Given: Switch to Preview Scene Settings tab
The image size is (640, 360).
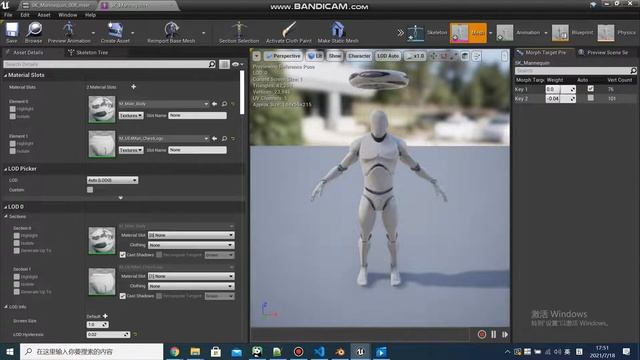Looking at the screenshot, I should [603, 52].
